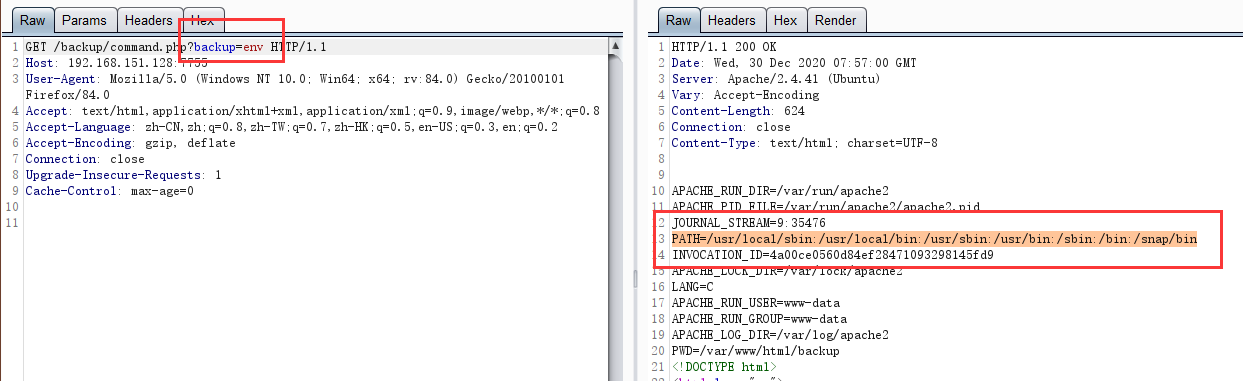This screenshot has height=381, width=1243.
Task: Click the <!DOCTYPE html> line
Action: 724,367
